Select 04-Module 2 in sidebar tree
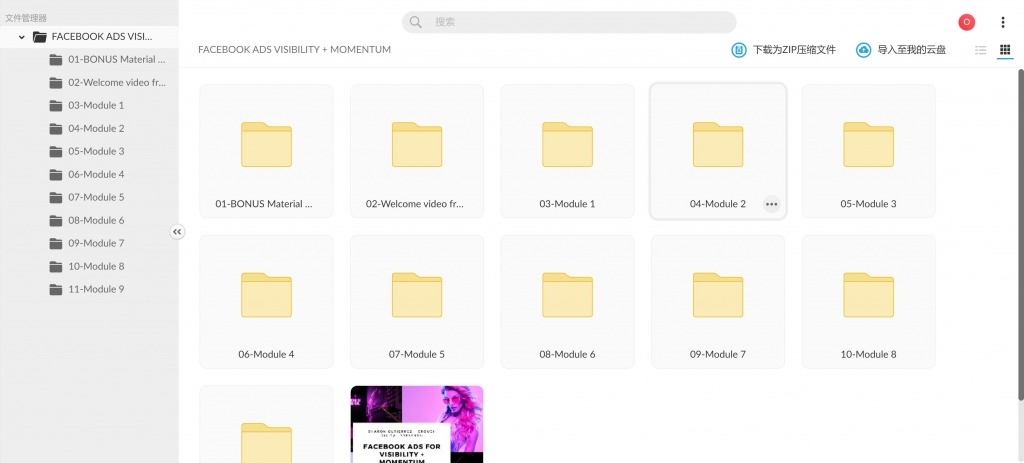Viewport: 1024px width, 463px height. (89, 128)
